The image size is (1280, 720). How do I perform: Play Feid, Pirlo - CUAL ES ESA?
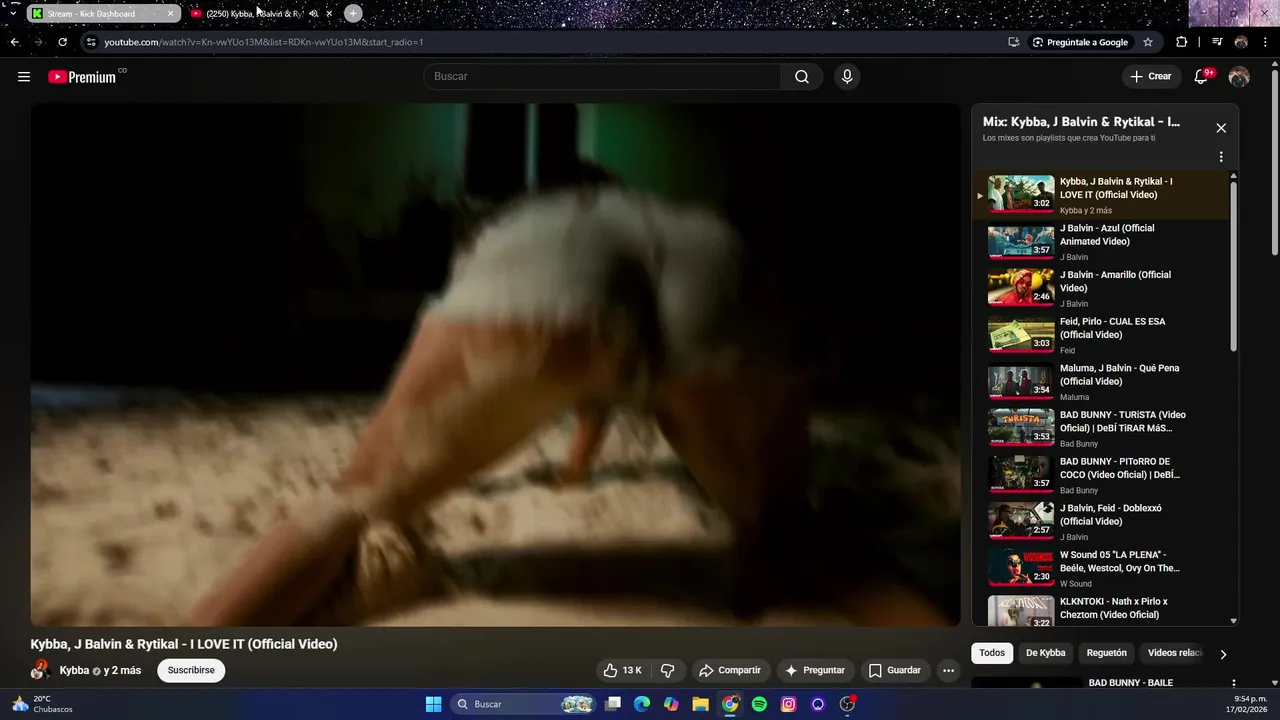(1100, 335)
